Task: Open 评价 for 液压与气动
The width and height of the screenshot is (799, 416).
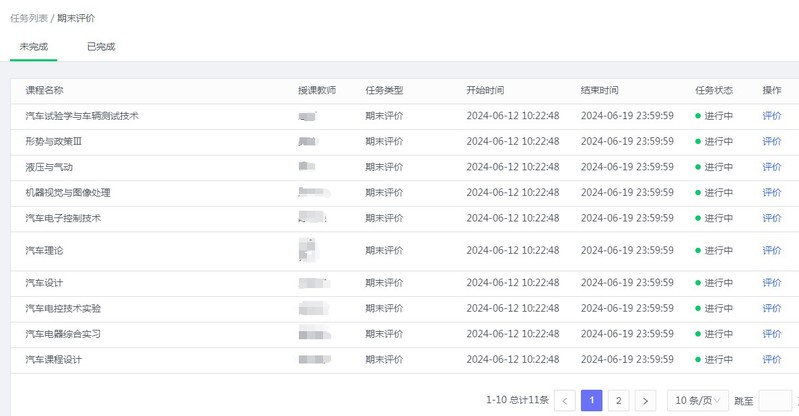Action: pos(772,167)
